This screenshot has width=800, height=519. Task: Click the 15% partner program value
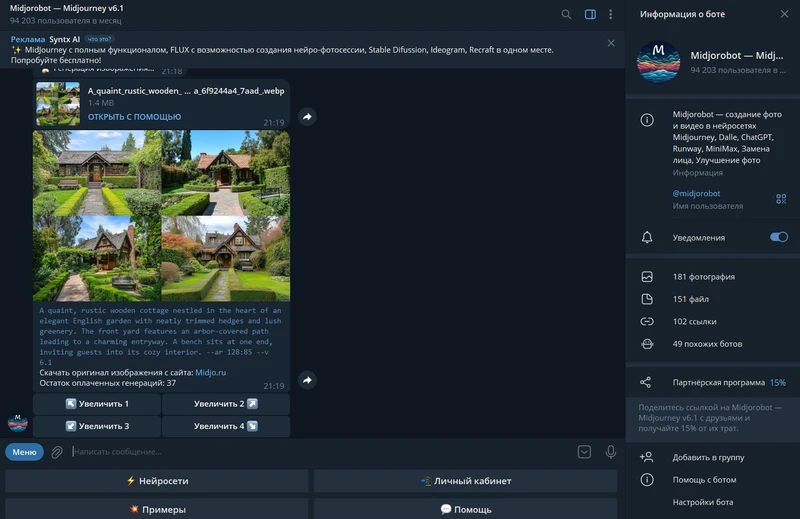click(778, 382)
